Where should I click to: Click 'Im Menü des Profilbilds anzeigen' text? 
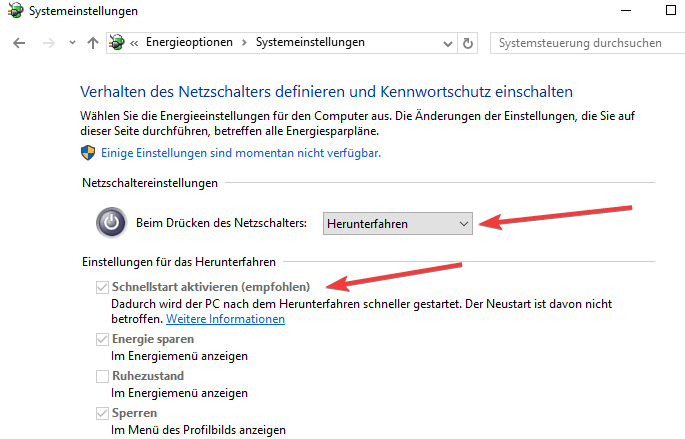click(x=198, y=430)
